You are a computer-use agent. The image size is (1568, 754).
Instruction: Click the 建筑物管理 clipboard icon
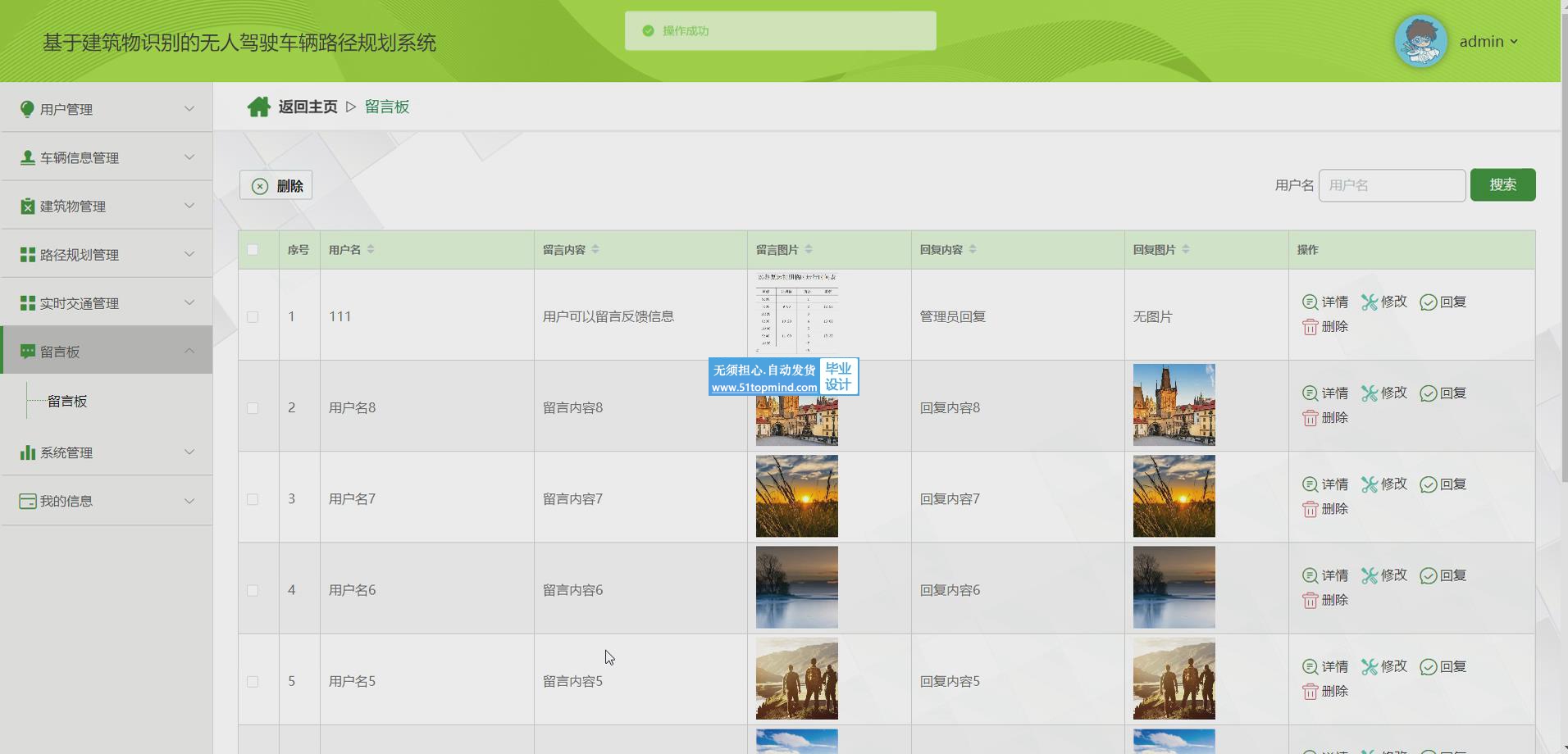click(x=27, y=206)
